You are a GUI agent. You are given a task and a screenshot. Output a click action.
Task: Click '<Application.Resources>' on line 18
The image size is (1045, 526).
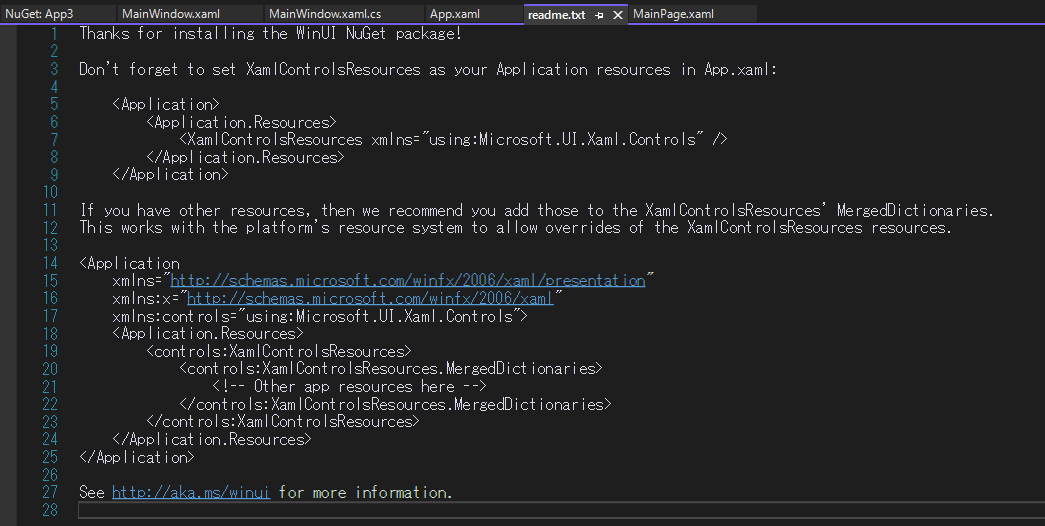tap(208, 333)
